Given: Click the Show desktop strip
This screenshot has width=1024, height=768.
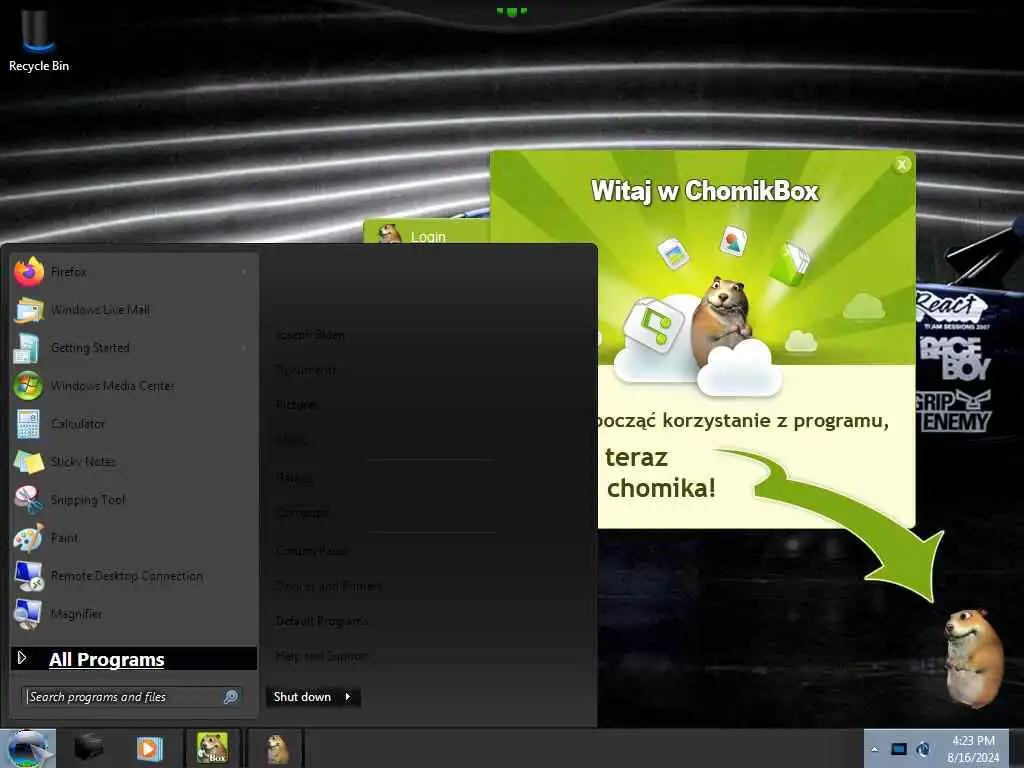Looking at the screenshot, I should pos(1016,749).
